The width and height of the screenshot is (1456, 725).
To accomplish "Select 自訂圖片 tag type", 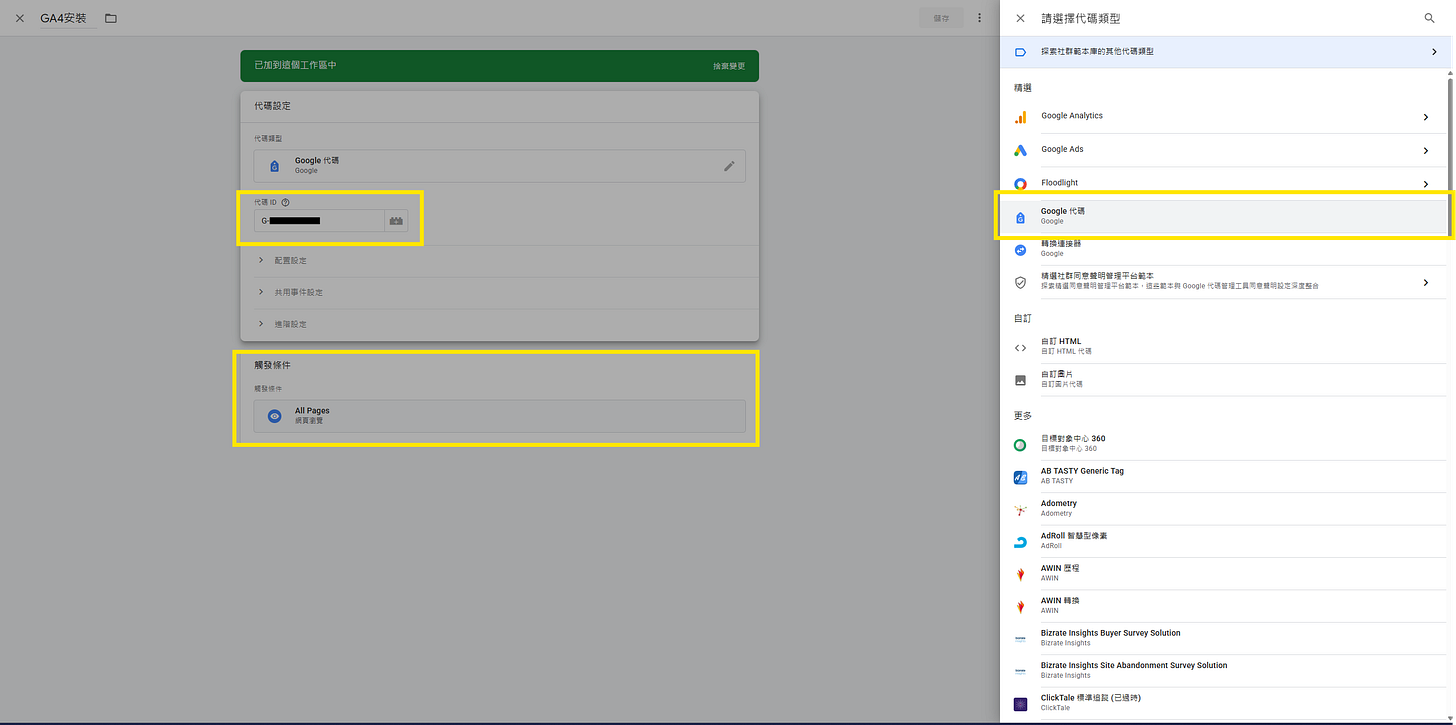I will 1223,379.
